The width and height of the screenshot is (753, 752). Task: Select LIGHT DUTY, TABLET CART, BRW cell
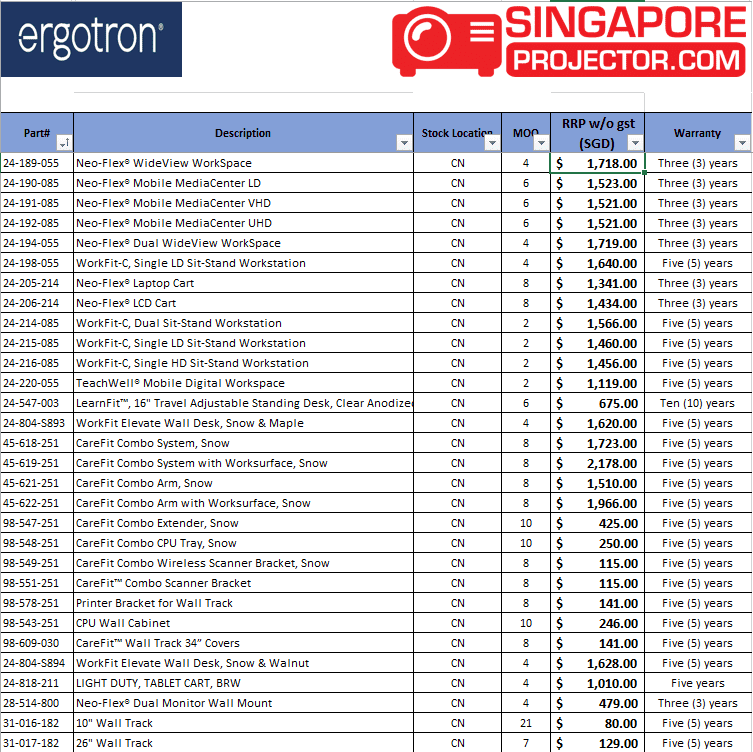[243, 683]
